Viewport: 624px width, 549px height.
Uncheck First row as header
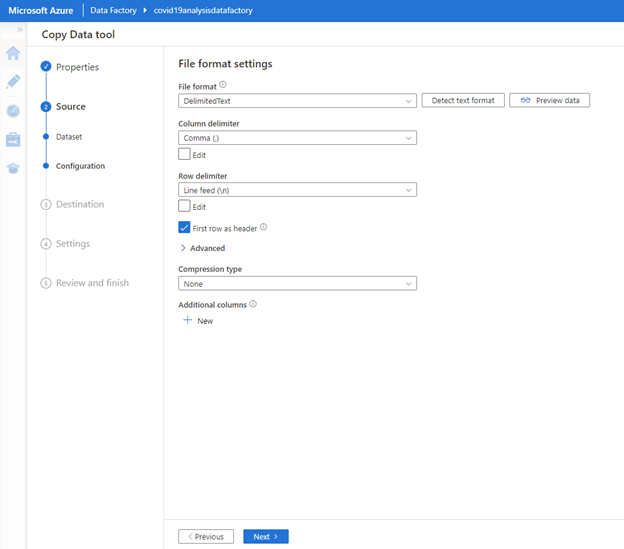pos(184,227)
